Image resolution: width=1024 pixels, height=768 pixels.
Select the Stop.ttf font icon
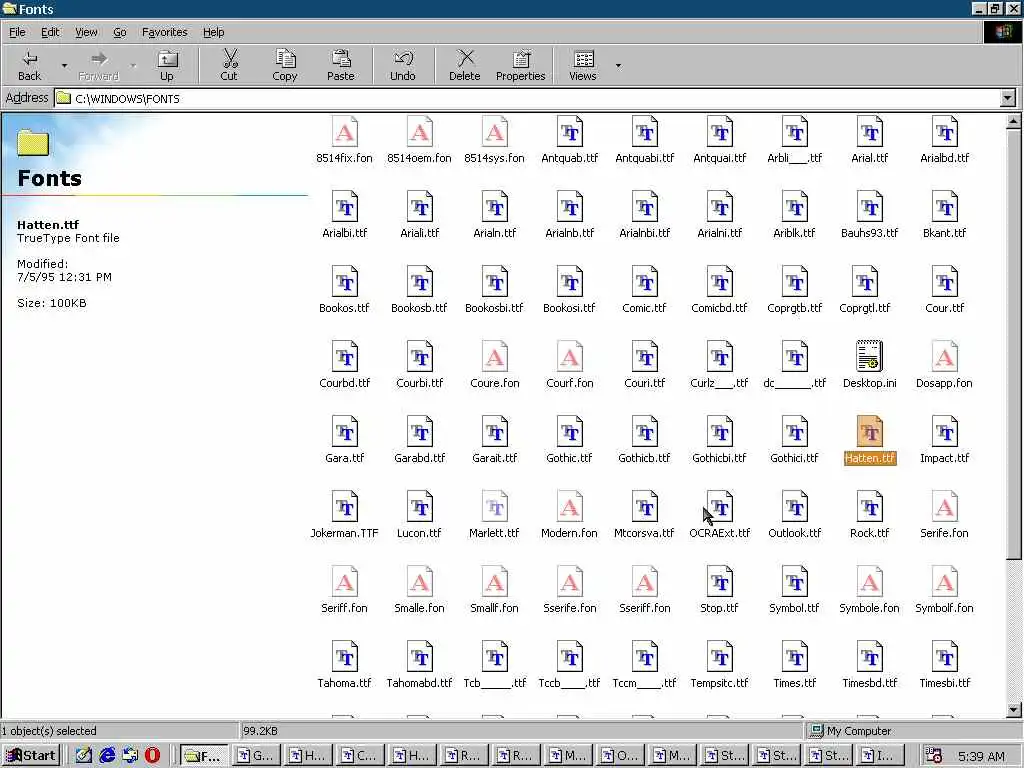[x=720, y=582]
